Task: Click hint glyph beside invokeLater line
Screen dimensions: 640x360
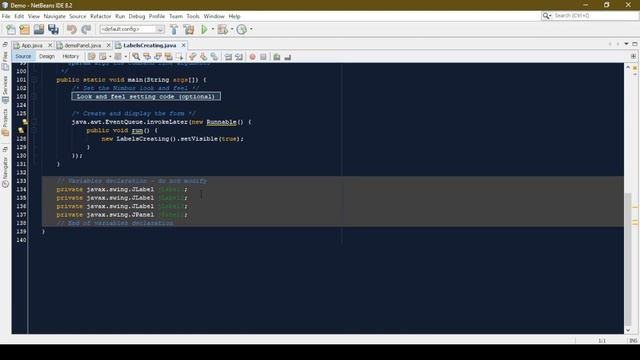Action: 25,122
